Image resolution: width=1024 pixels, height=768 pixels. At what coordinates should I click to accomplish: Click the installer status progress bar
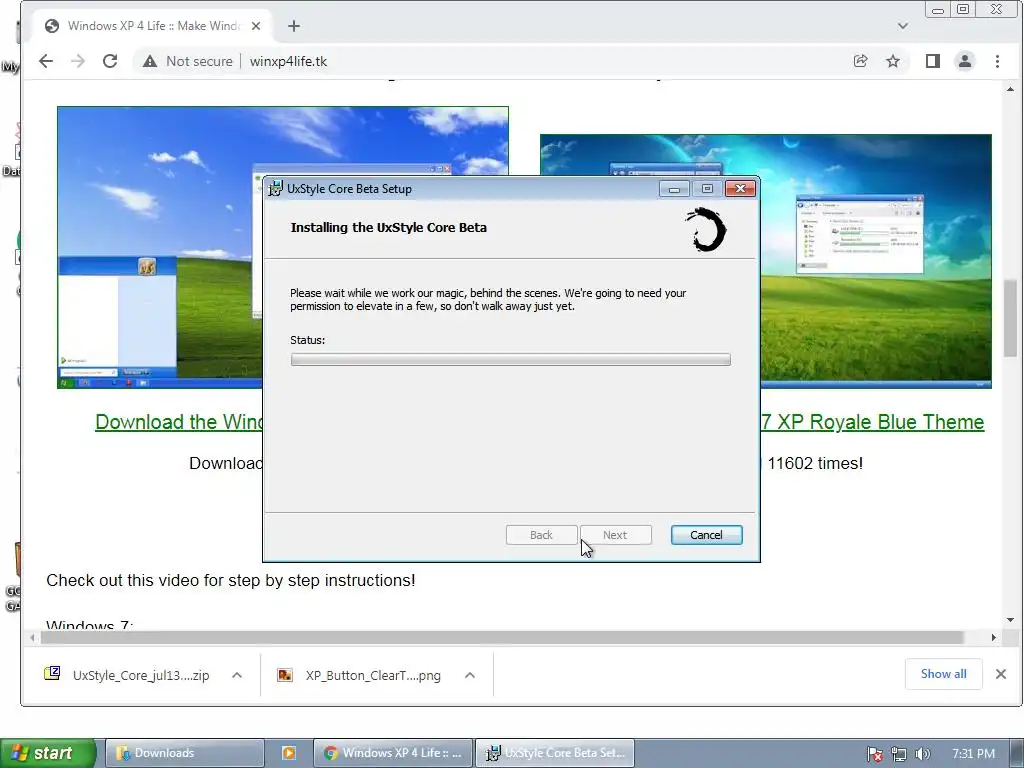[x=511, y=359]
